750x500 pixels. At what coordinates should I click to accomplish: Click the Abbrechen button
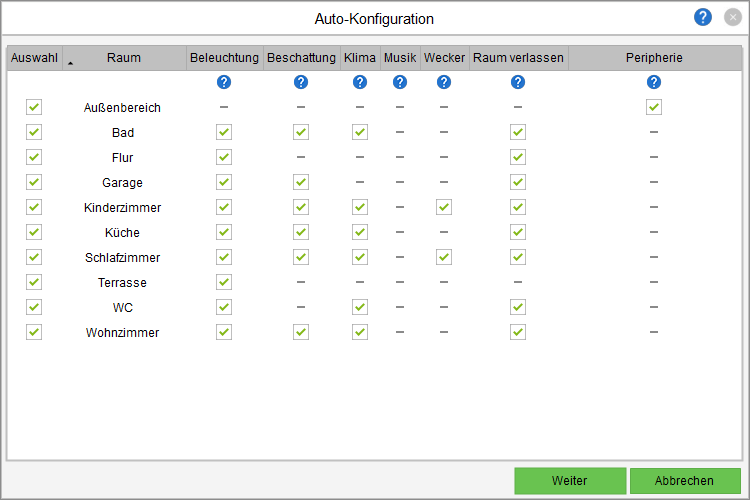click(x=685, y=481)
